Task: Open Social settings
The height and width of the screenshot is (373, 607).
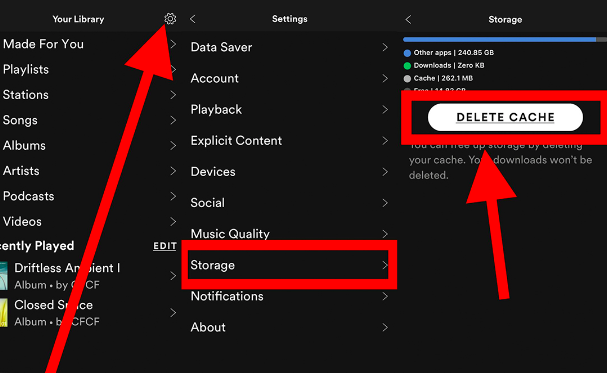Action: pyautogui.click(x=289, y=203)
